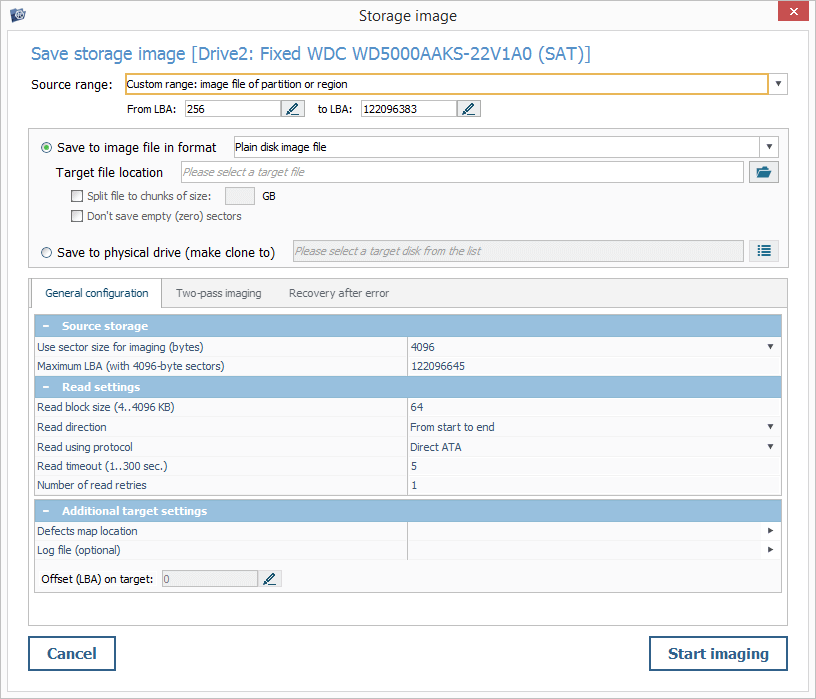Click the Read using protocol row label

click(85, 447)
